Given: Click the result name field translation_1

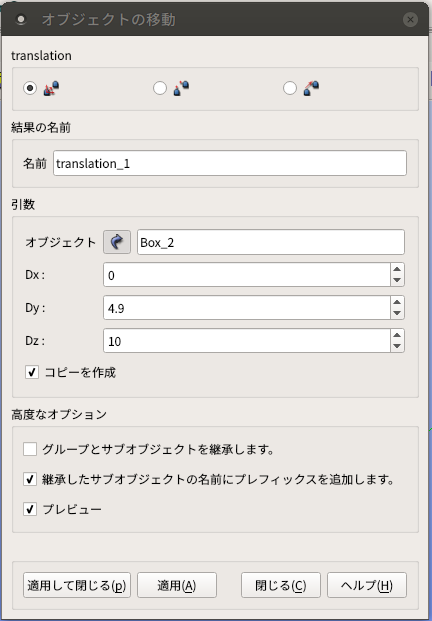Looking at the screenshot, I should [x=230, y=163].
